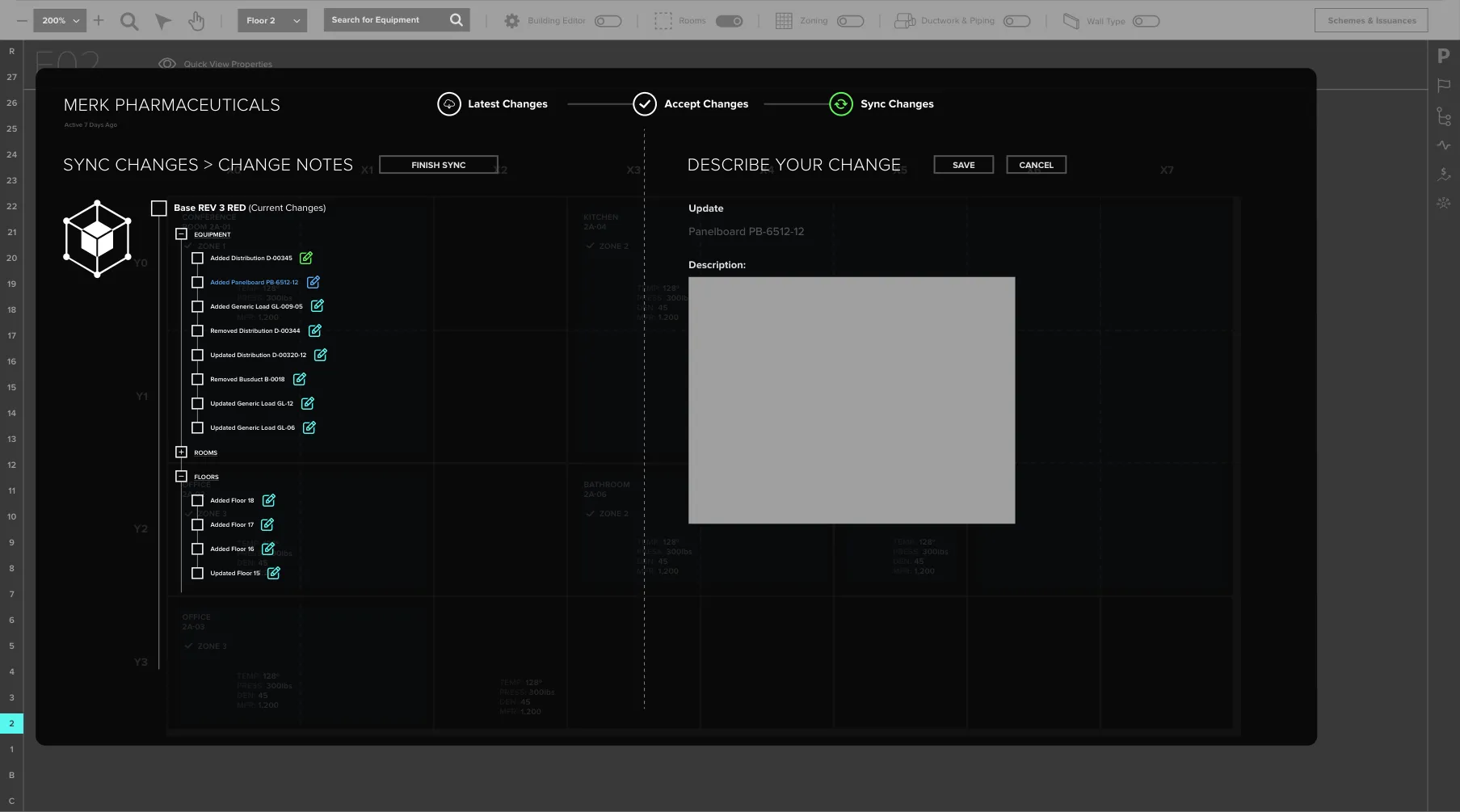1460x812 pixels.
Task: Open Schemes & Issuances
Action: (1371, 20)
